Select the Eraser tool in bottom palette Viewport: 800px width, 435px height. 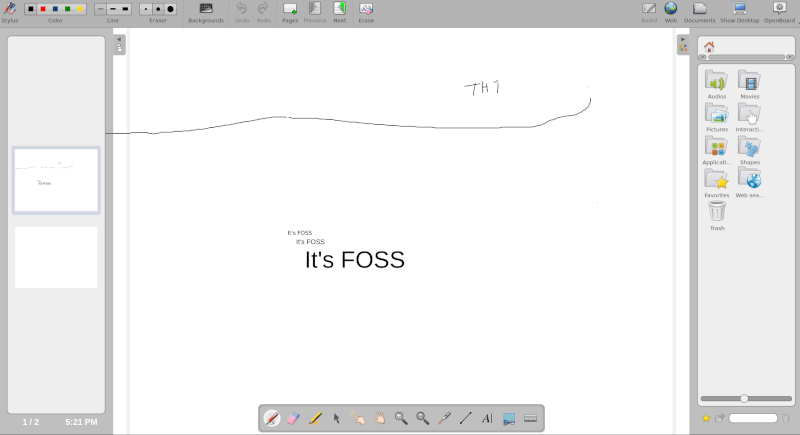point(293,418)
